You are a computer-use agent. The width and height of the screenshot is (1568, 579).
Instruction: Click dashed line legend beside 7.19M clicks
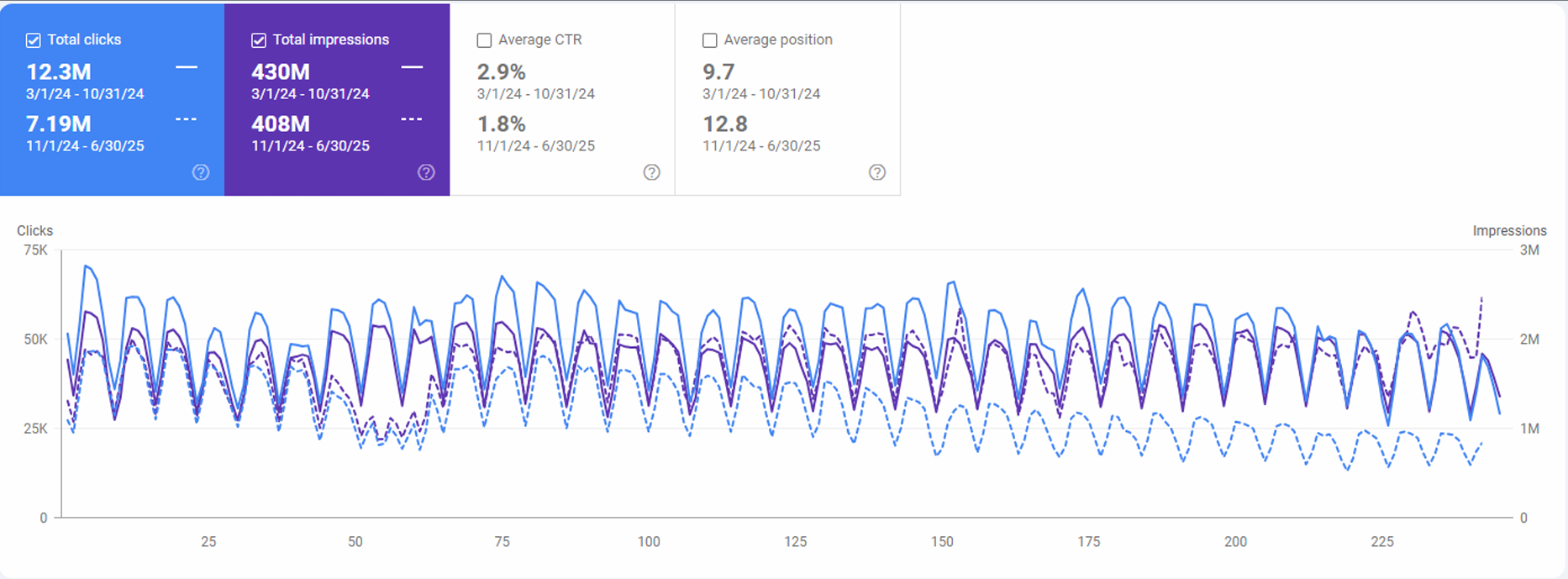coord(187,119)
